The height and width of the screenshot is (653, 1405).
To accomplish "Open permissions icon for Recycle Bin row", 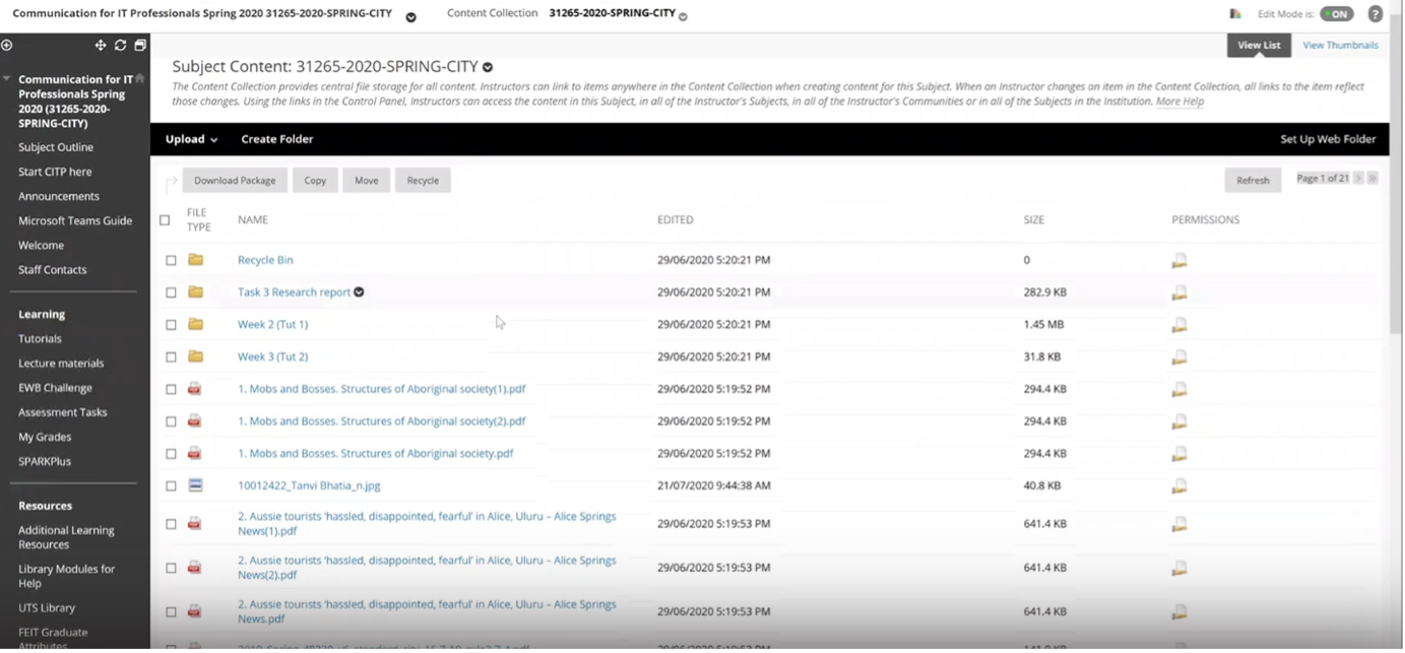I will 1180,260.
